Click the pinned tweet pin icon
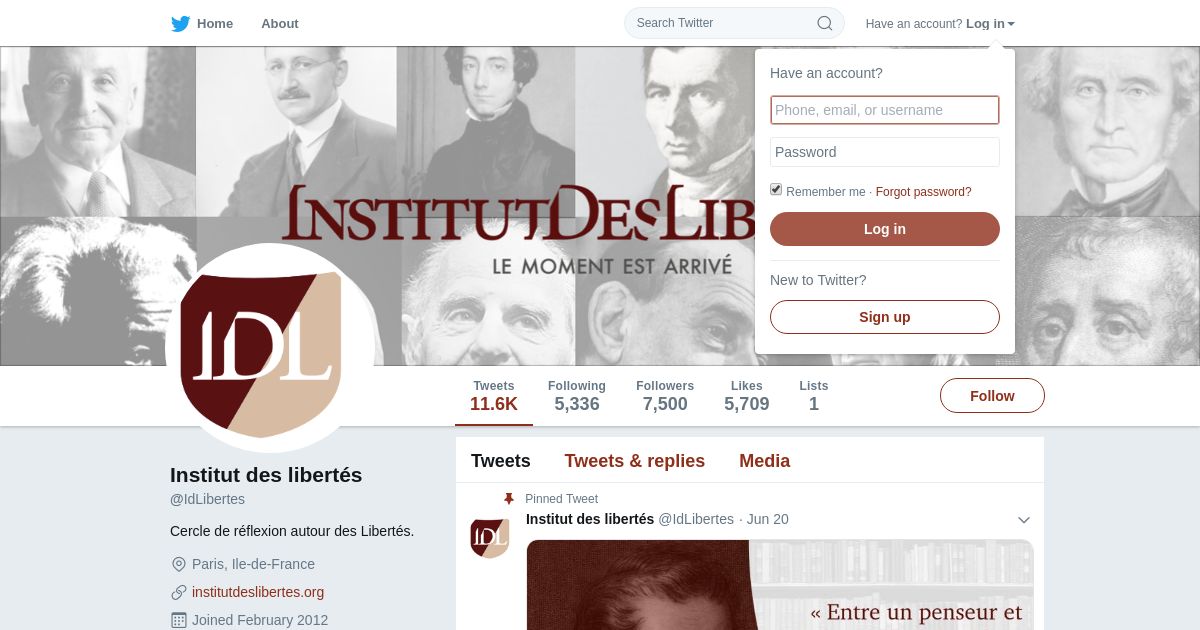Viewport: 1200px width, 630px height. point(508,499)
